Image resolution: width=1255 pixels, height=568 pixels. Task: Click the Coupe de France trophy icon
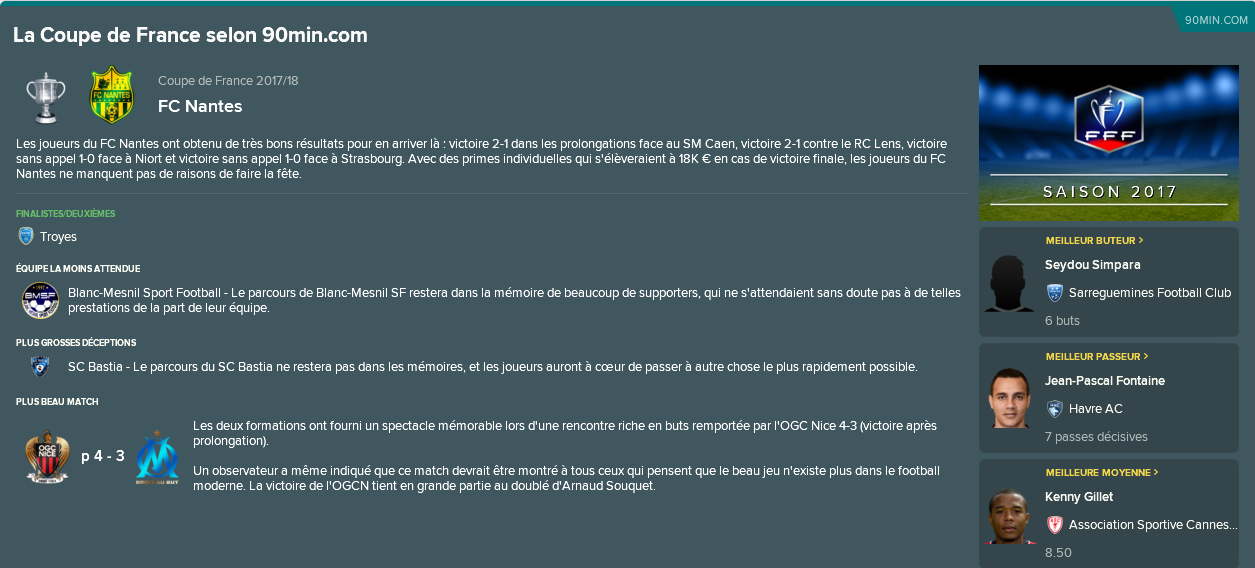[x=45, y=96]
